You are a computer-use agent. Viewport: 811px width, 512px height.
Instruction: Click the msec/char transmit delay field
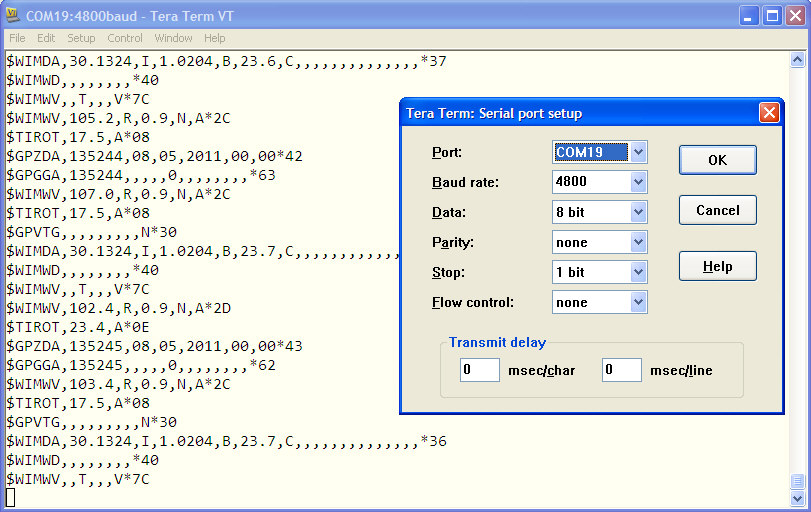pos(479,370)
